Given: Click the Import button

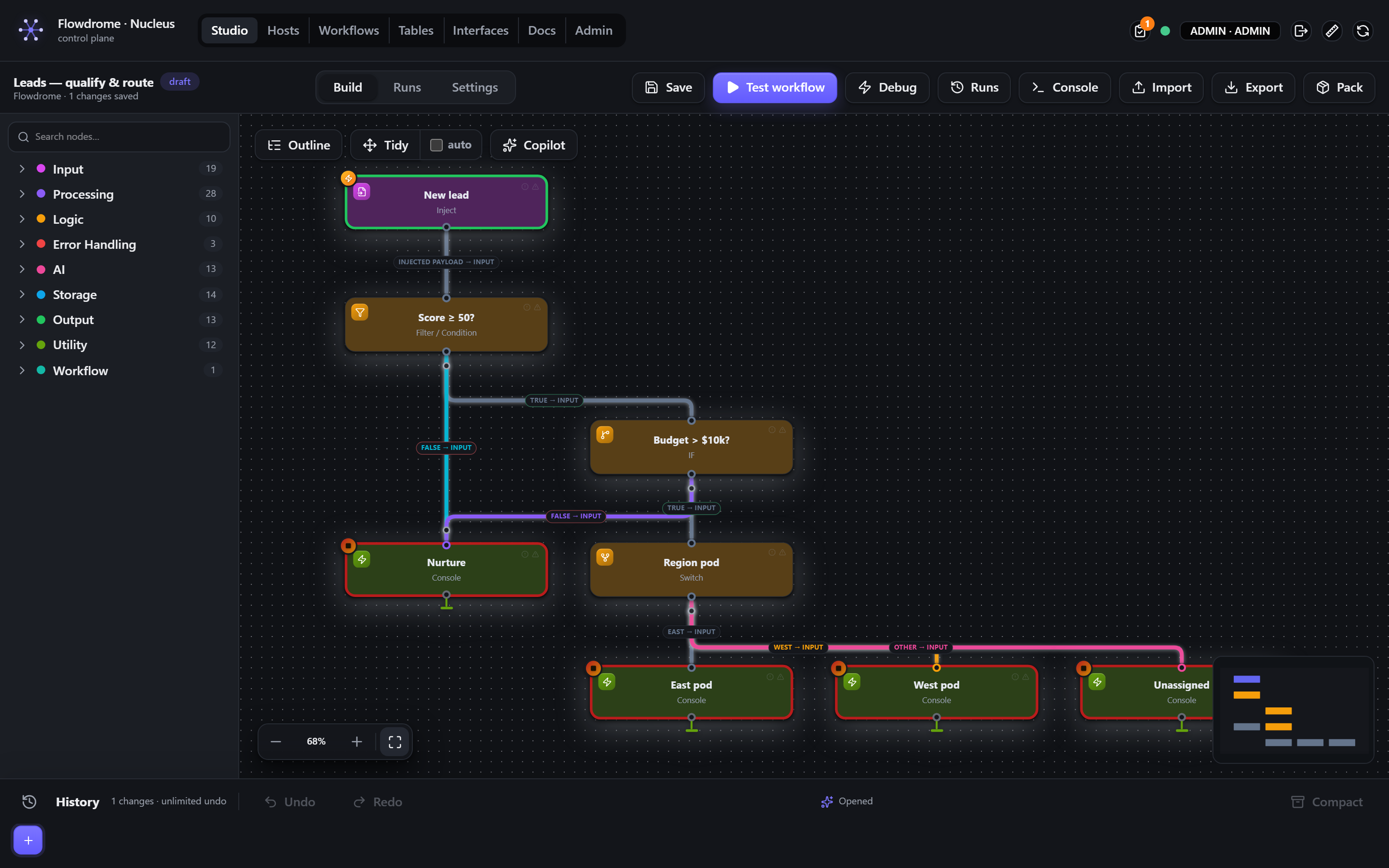Looking at the screenshot, I should 1161,87.
